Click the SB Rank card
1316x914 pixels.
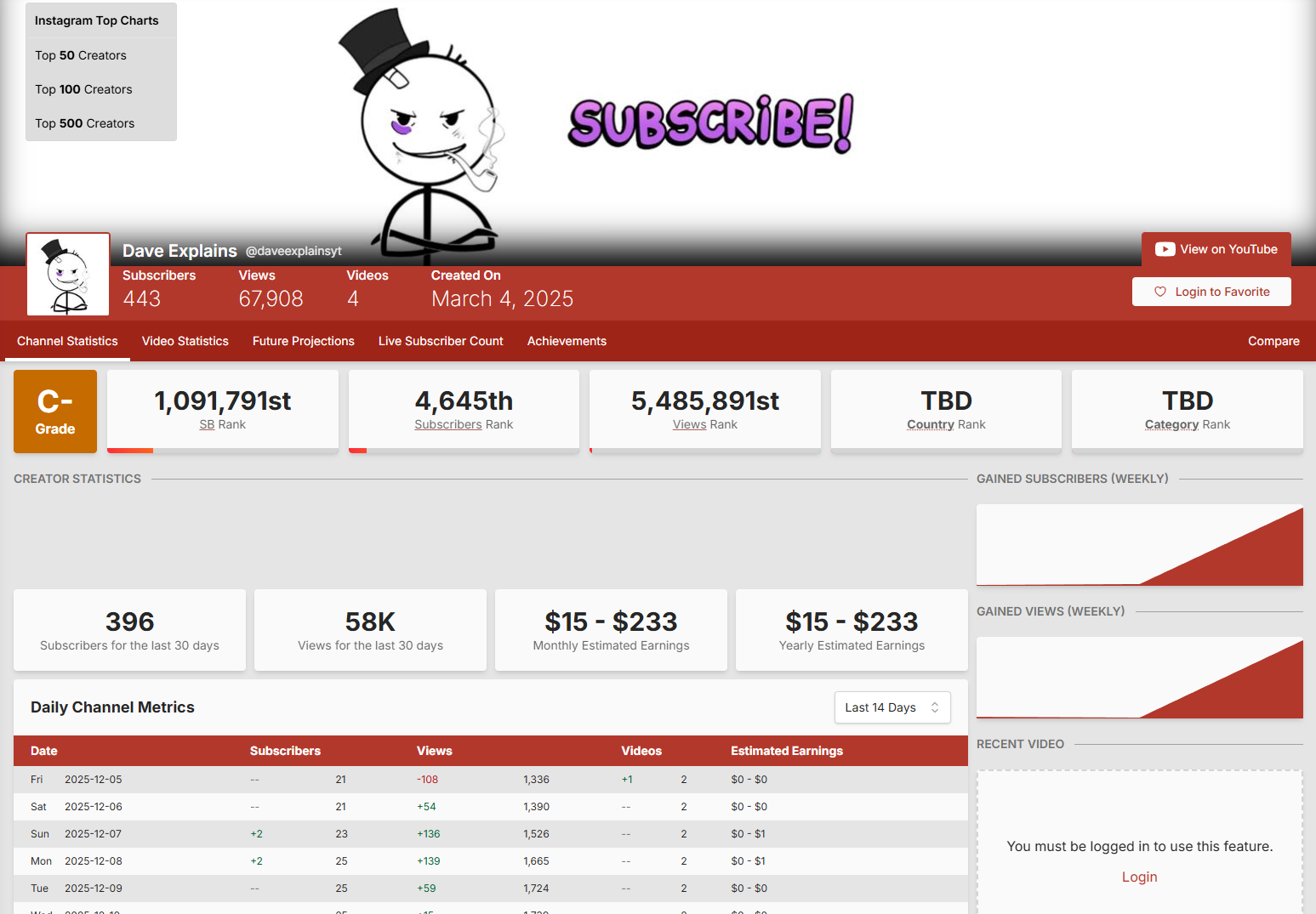[222, 410]
